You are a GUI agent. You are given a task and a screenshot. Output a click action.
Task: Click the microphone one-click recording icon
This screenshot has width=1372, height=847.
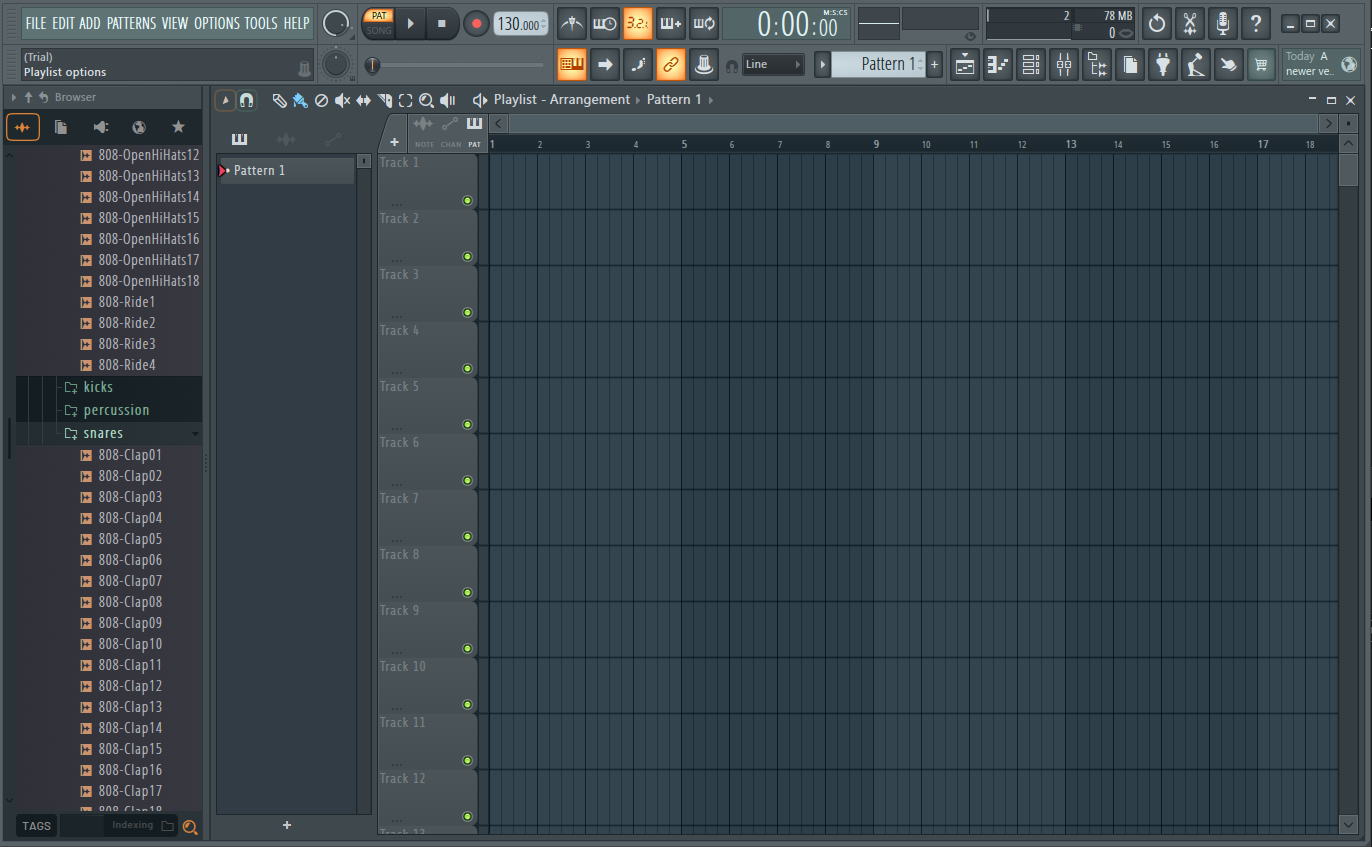1223,23
